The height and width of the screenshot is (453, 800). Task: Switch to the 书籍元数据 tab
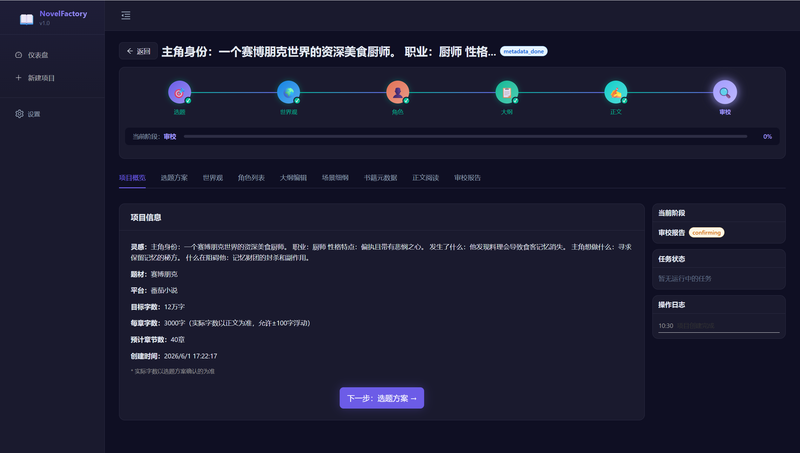coord(381,178)
